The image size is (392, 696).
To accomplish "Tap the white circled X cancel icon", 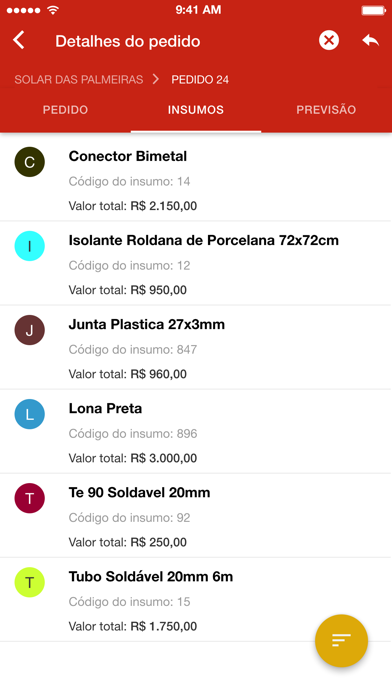I will click(x=329, y=40).
